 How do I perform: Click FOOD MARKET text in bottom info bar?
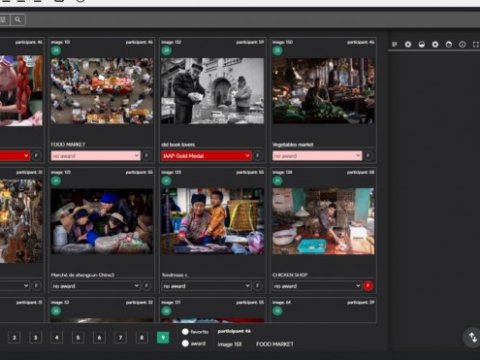275,344
